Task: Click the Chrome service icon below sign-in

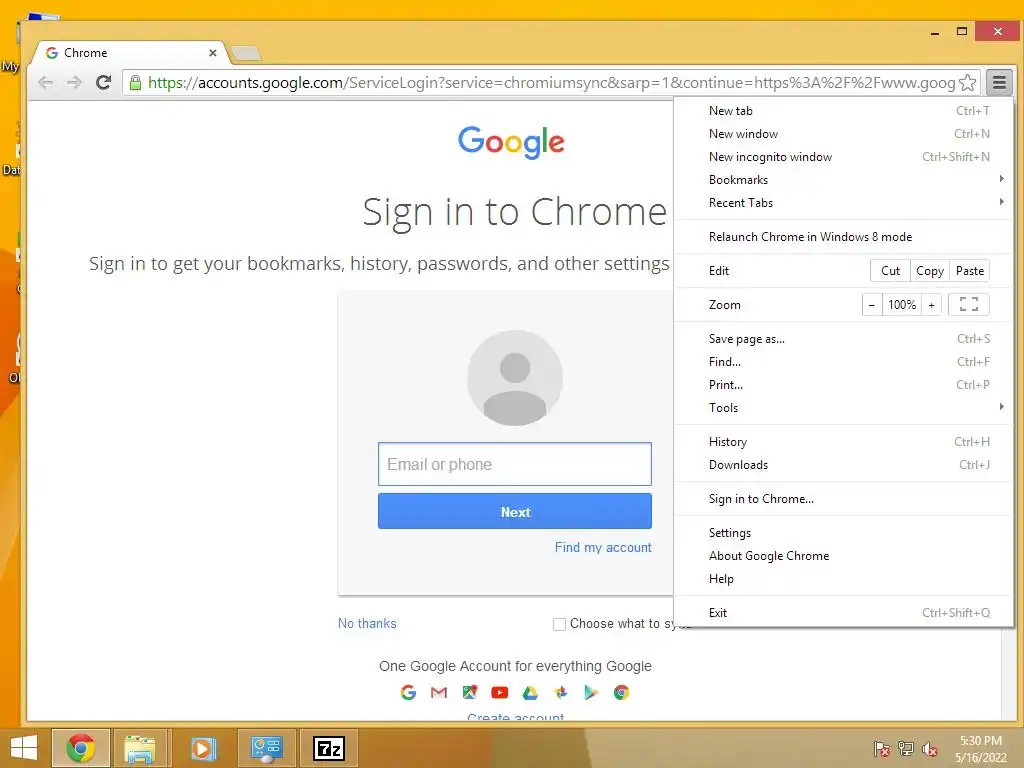Action: (621, 692)
